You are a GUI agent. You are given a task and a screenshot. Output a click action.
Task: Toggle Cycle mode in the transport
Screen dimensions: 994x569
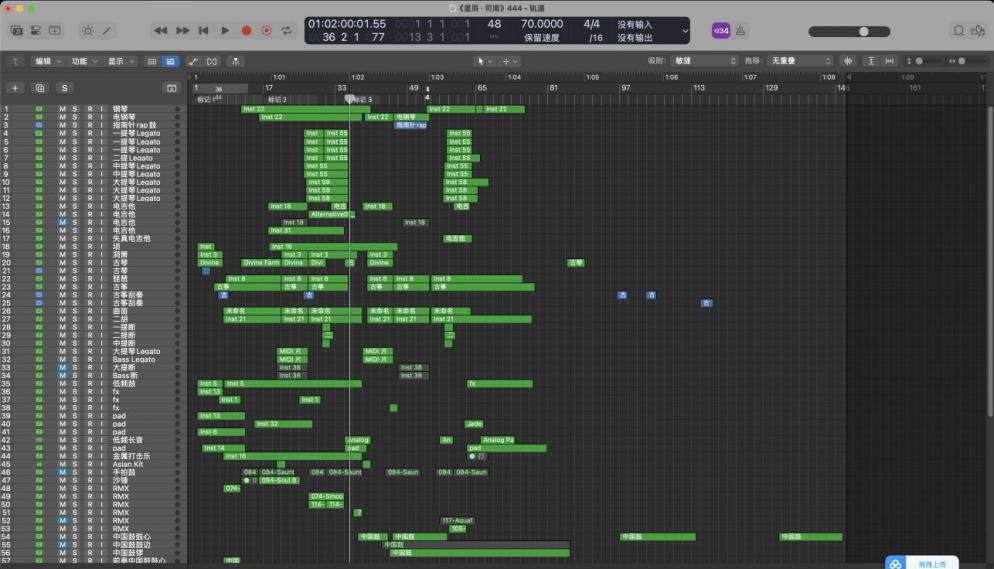point(288,31)
